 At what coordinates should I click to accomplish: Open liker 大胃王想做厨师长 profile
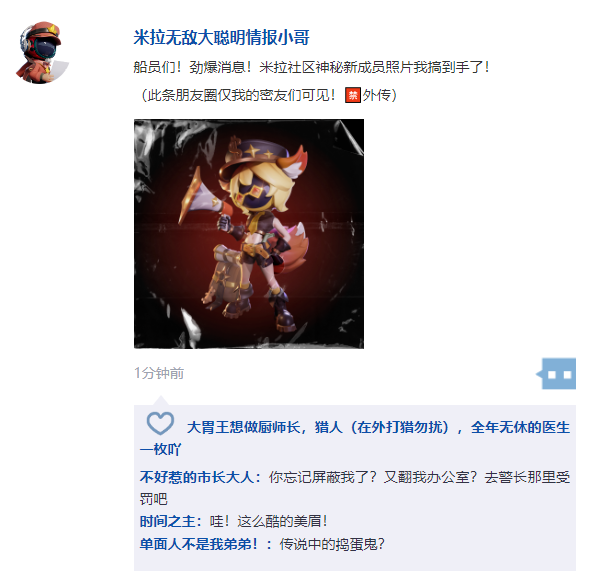[244, 428]
